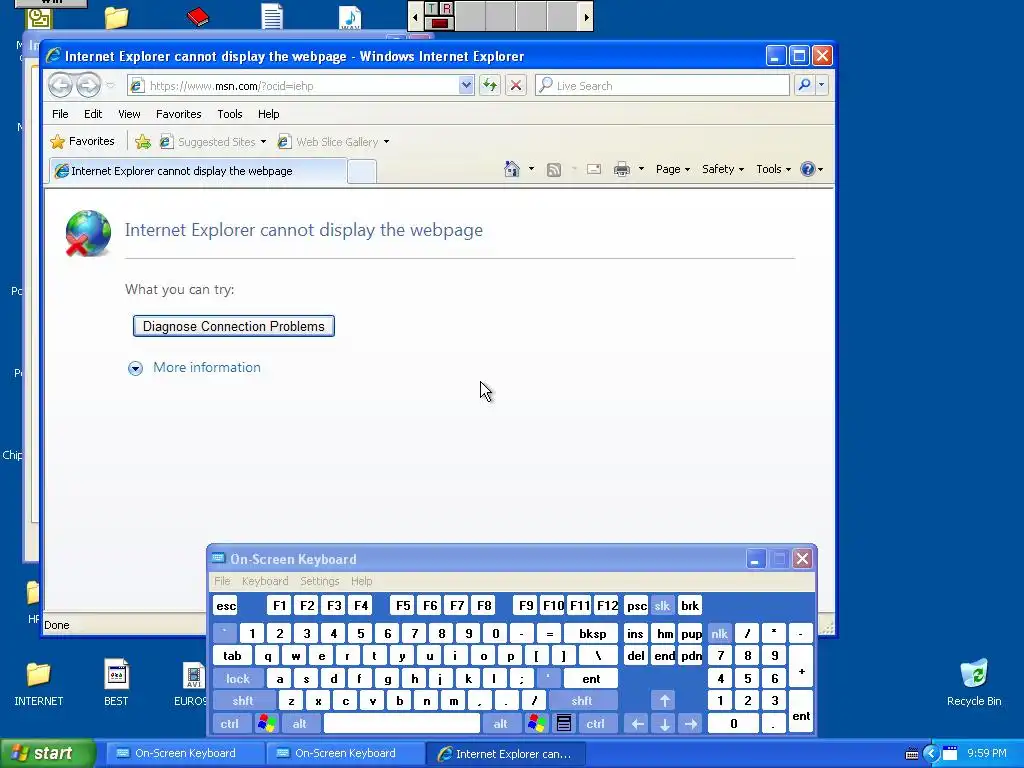Click the Start button on the taskbar

(48, 753)
